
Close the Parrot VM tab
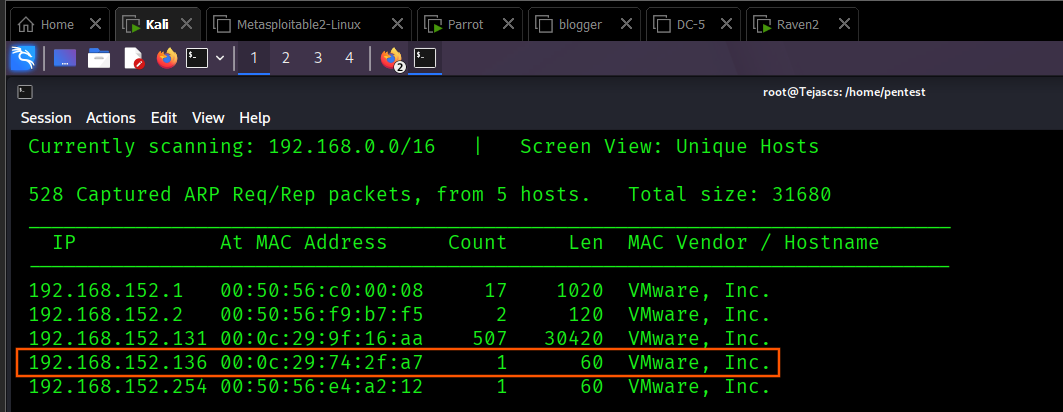512,24
